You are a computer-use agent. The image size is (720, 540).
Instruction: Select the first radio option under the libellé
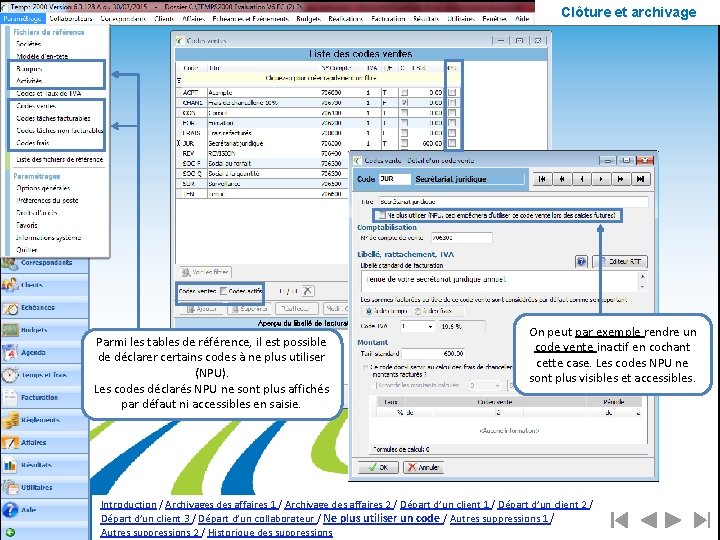tap(368, 311)
